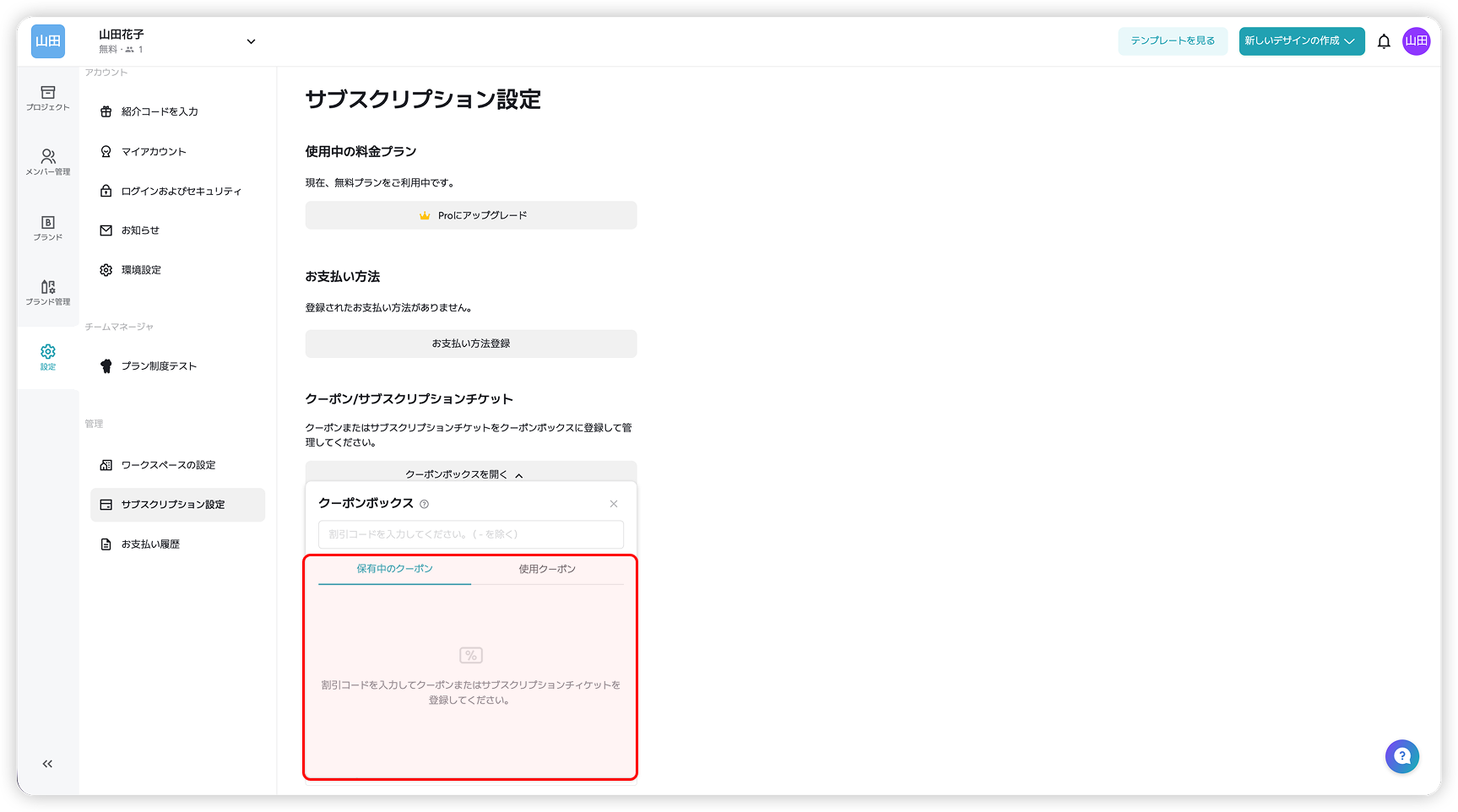Select the 保有中のクーポン tab

393,569
